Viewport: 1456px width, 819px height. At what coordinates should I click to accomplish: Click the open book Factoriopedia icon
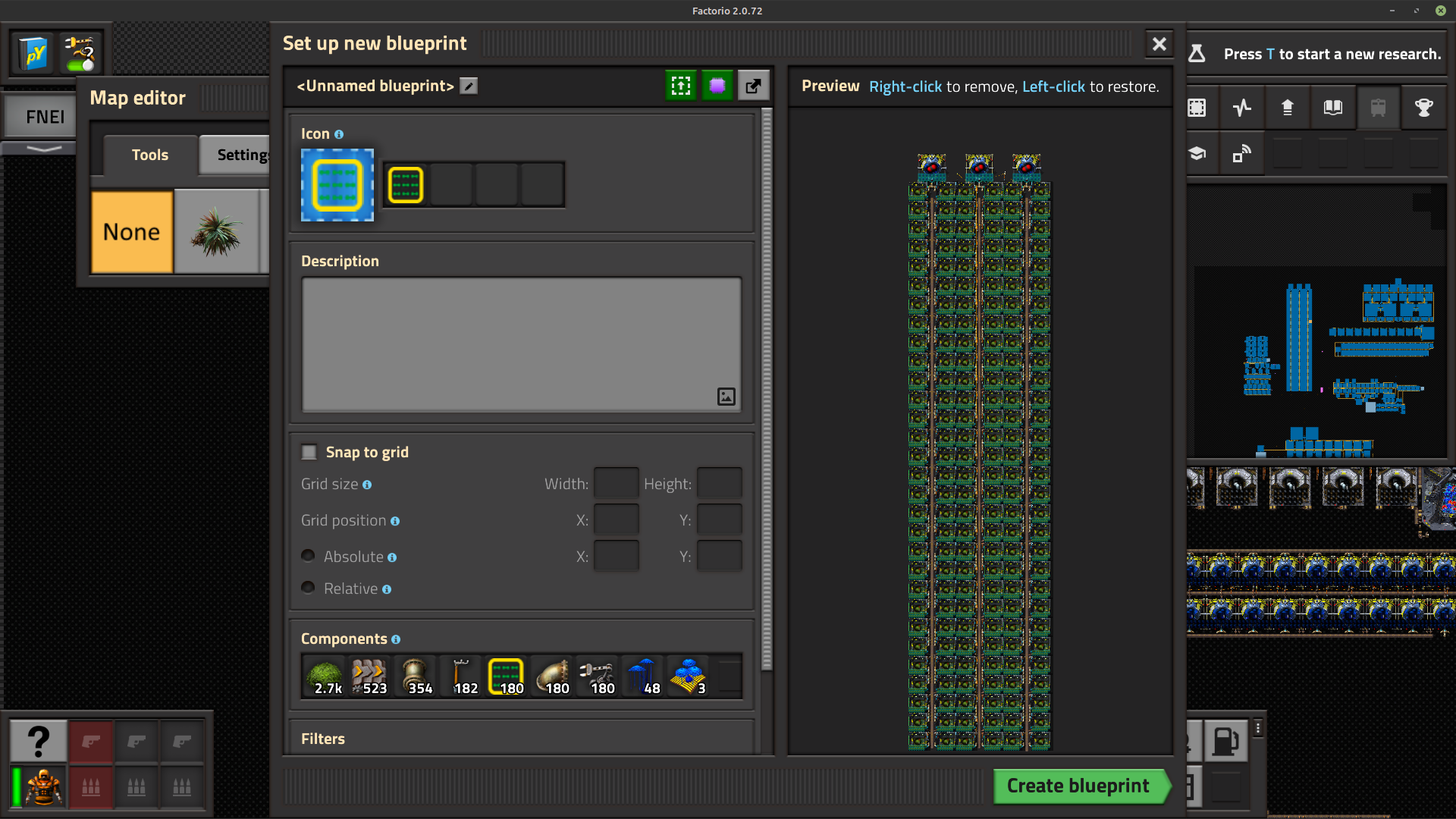coord(1332,108)
